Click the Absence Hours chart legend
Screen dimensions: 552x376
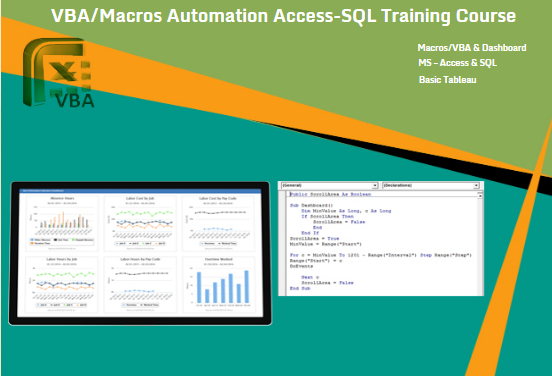pos(62,242)
